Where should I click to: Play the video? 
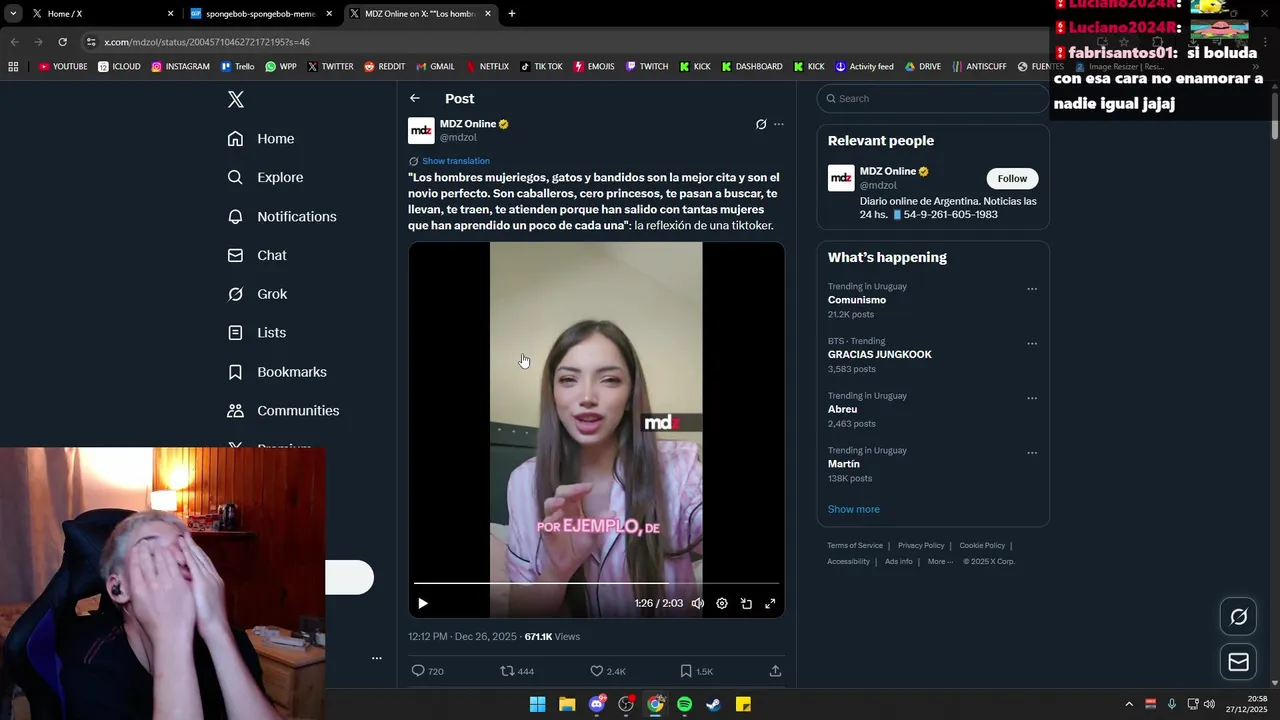(x=423, y=603)
